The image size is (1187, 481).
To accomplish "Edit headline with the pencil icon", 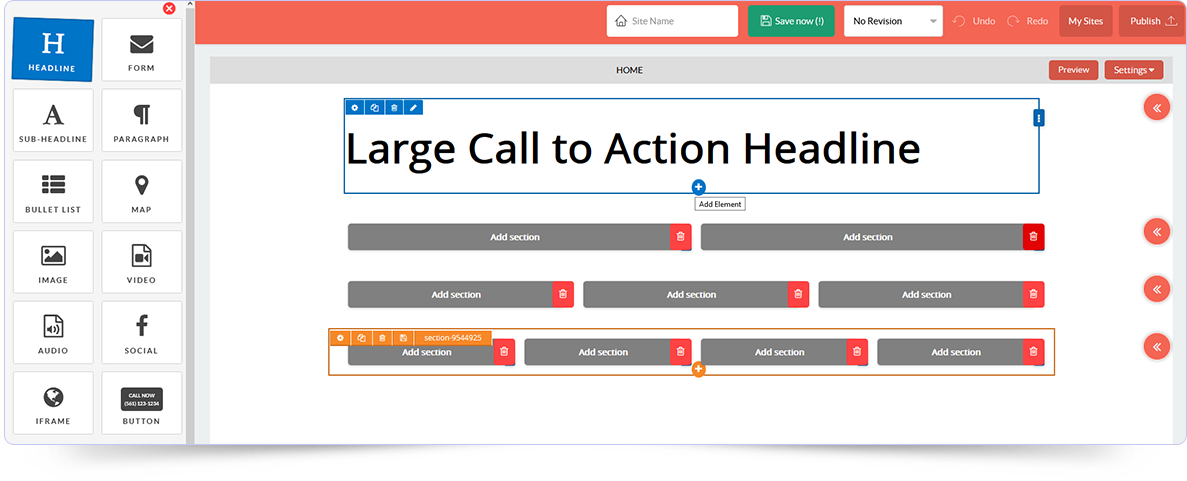I will click(413, 107).
